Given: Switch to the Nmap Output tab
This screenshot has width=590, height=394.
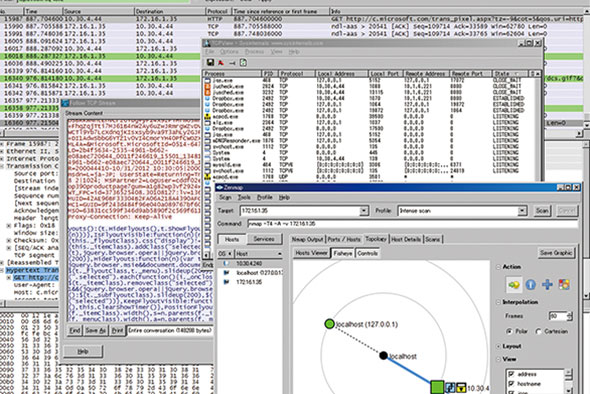Looking at the screenshot, I should (x=307, y=239).
